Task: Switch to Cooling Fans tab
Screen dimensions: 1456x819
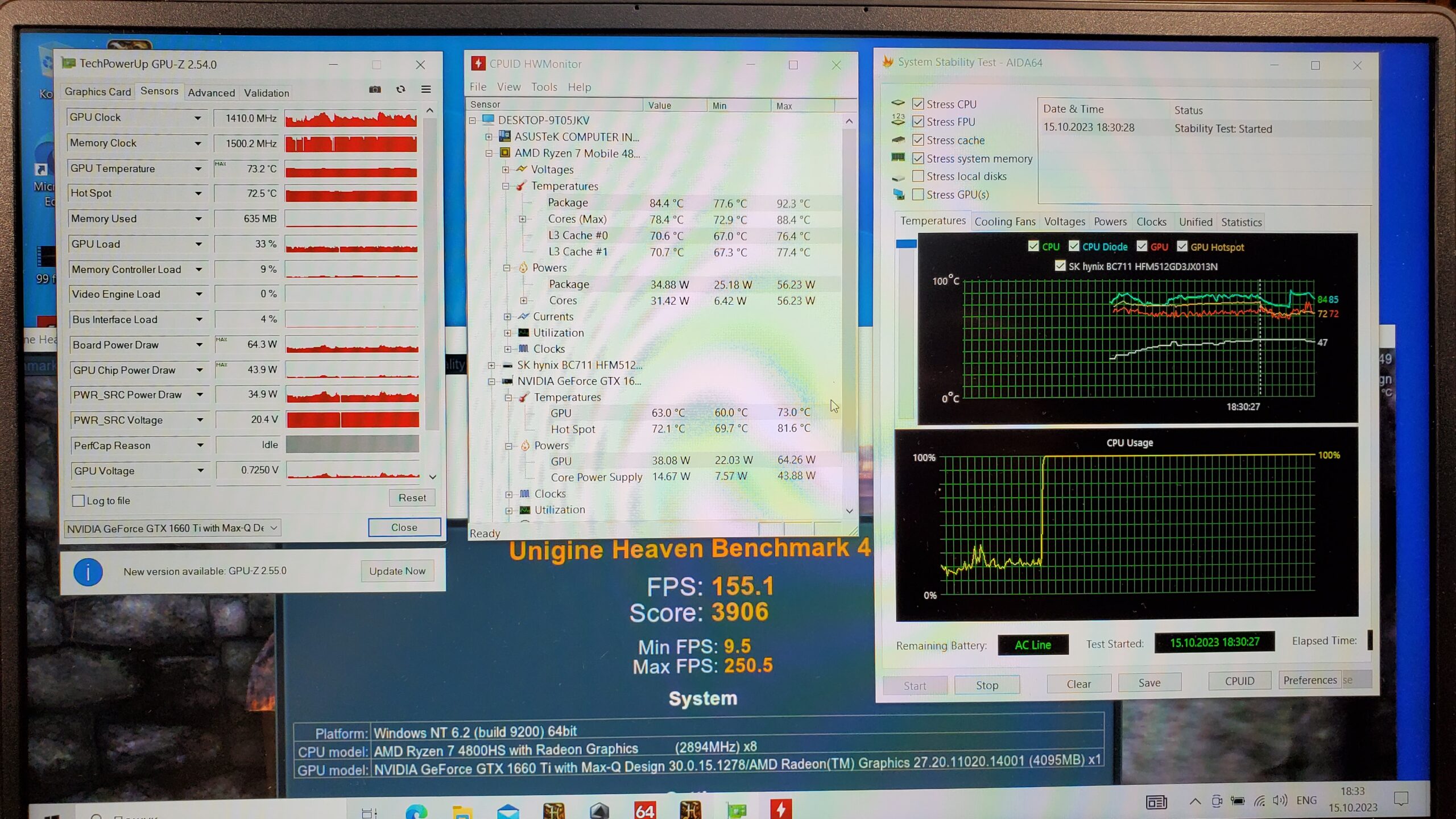Action: [x=1004, y=222]
